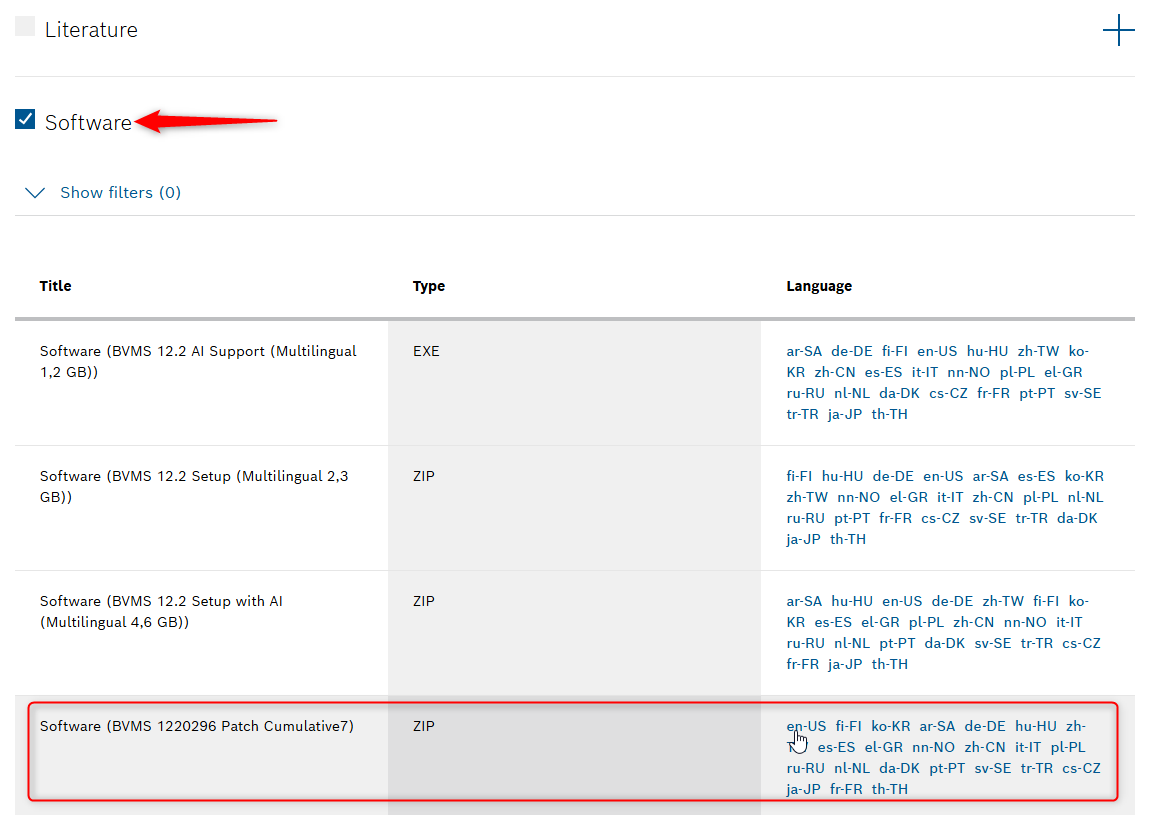Click the Title column header

pyautogui.click(x=55, y=286)
